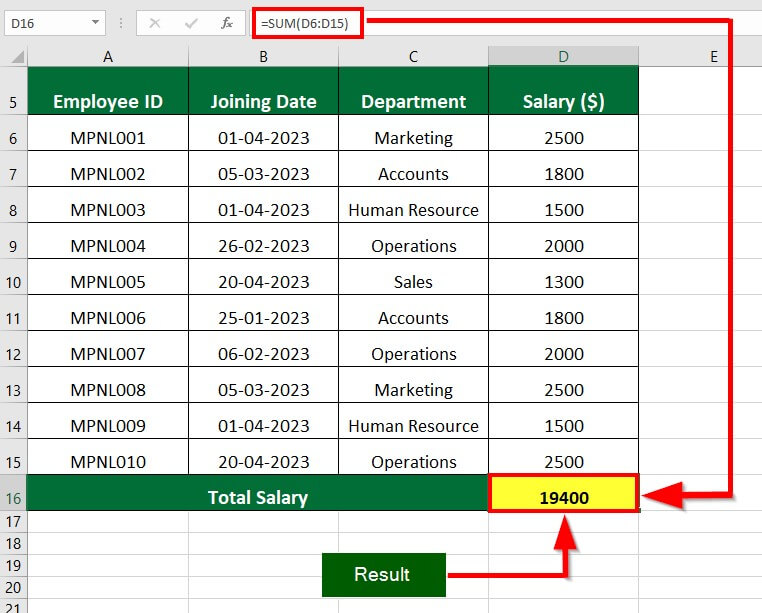Click the green Result label box

coord(384,575)
